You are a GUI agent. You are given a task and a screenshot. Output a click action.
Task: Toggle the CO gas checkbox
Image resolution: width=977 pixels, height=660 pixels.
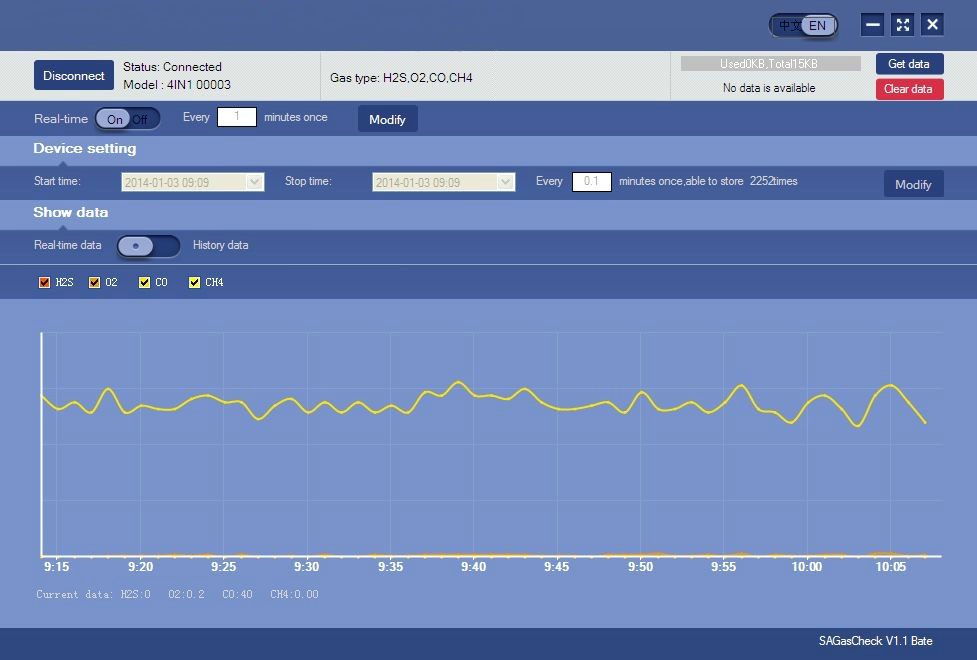[145, 283]
